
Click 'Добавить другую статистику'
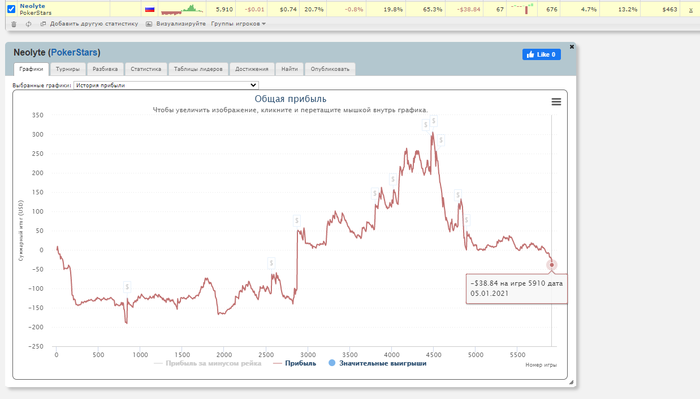pos(94,24)
